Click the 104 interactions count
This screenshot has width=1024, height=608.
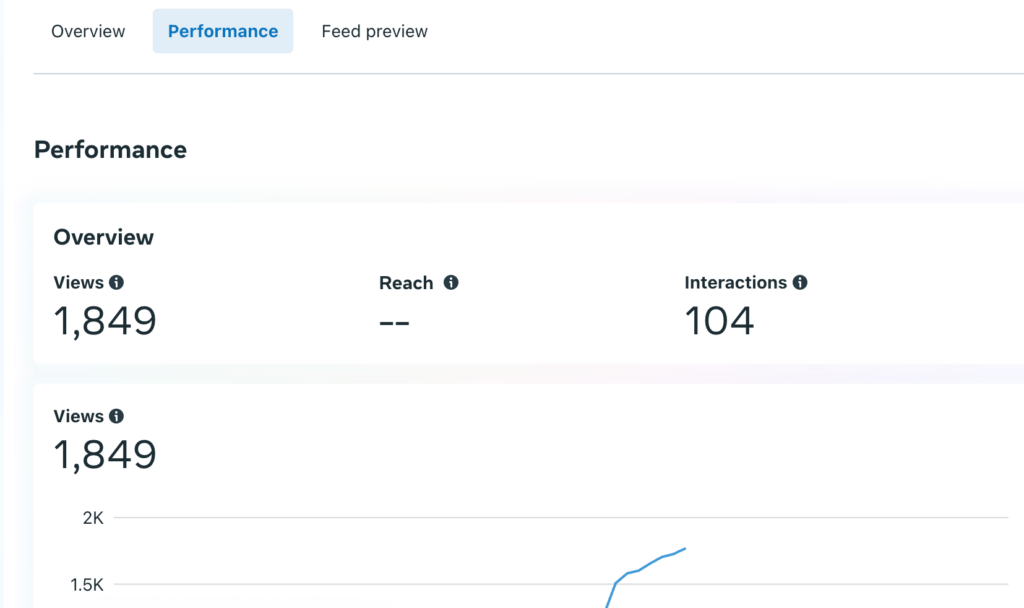(x=719, y=321)
